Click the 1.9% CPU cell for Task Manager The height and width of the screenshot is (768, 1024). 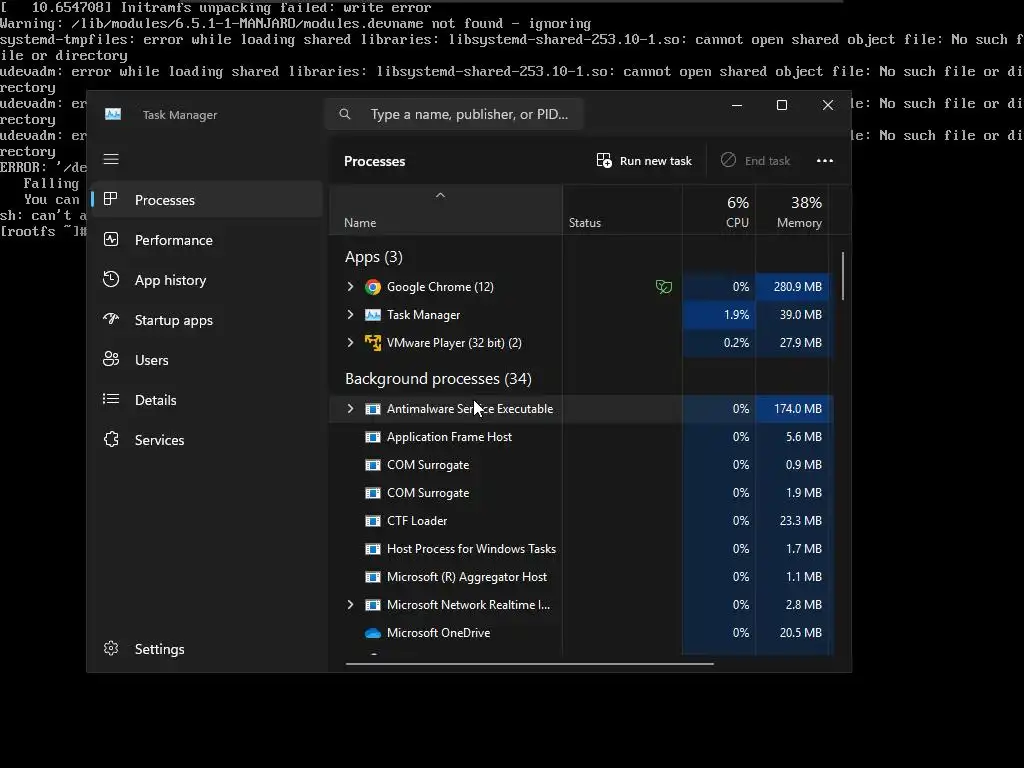point(719,315)
